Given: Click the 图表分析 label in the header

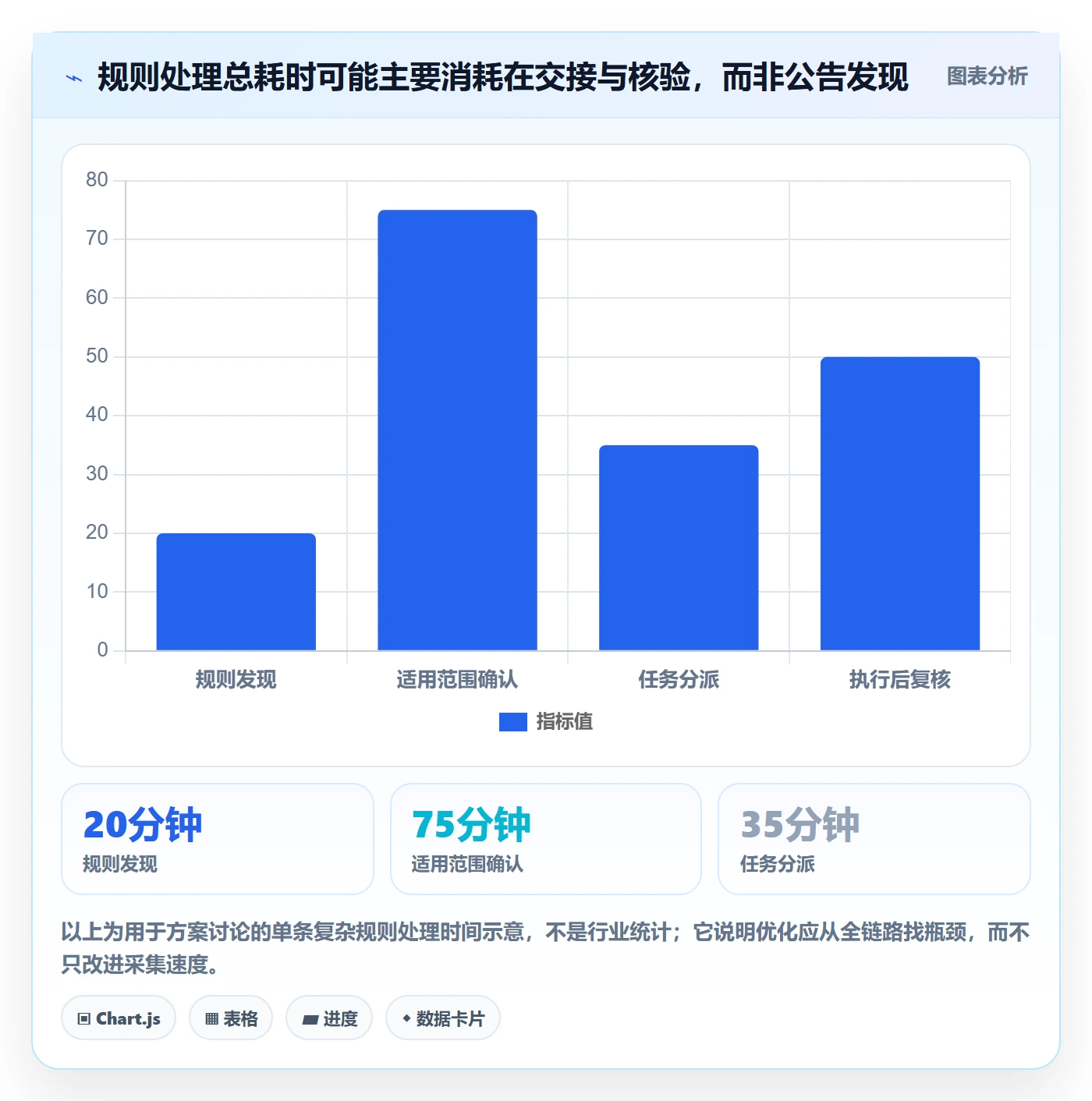Looking at the screenshot, I should [987, 76].
